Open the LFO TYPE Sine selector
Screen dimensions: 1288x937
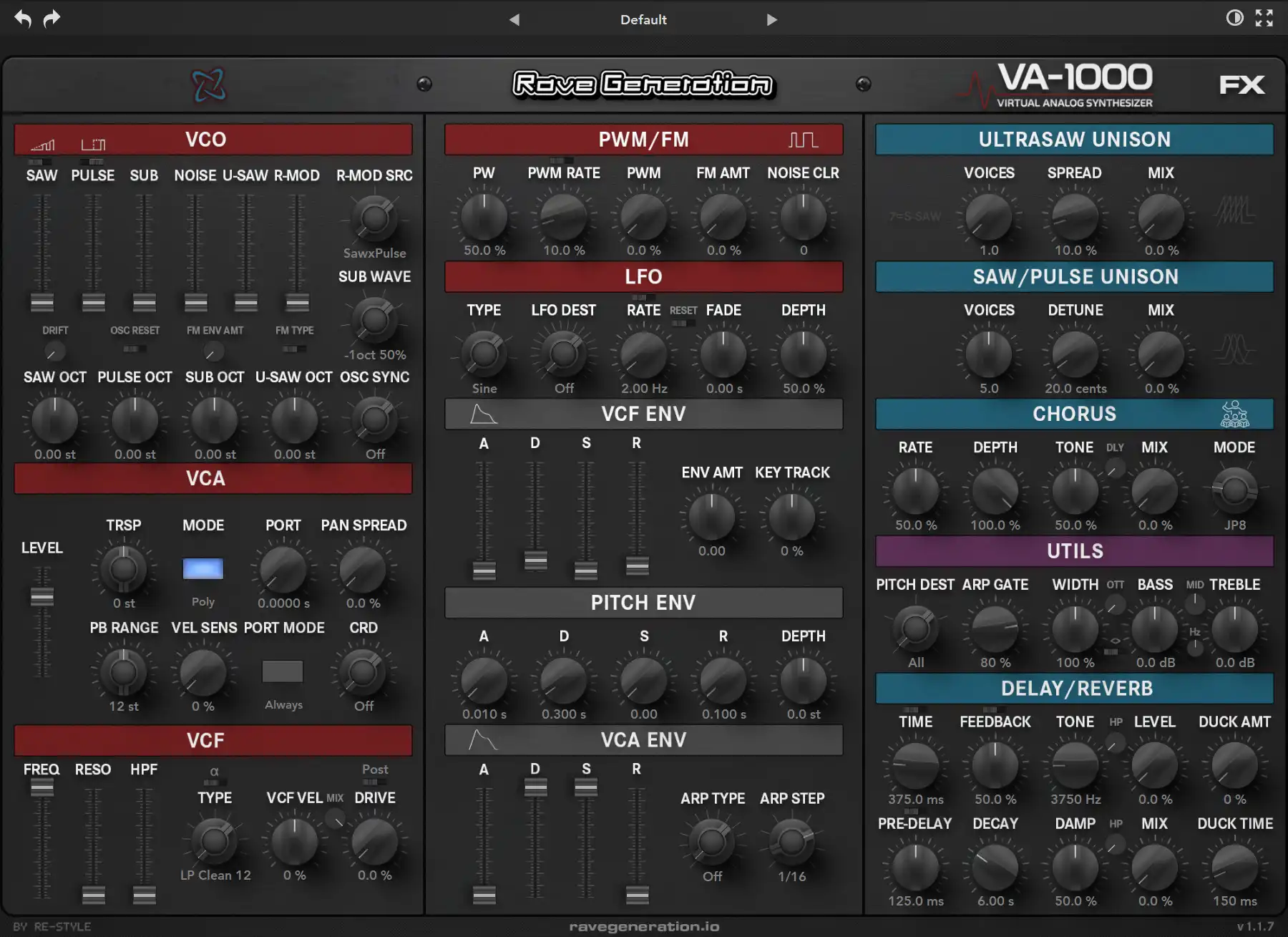[x=484, y=353]
